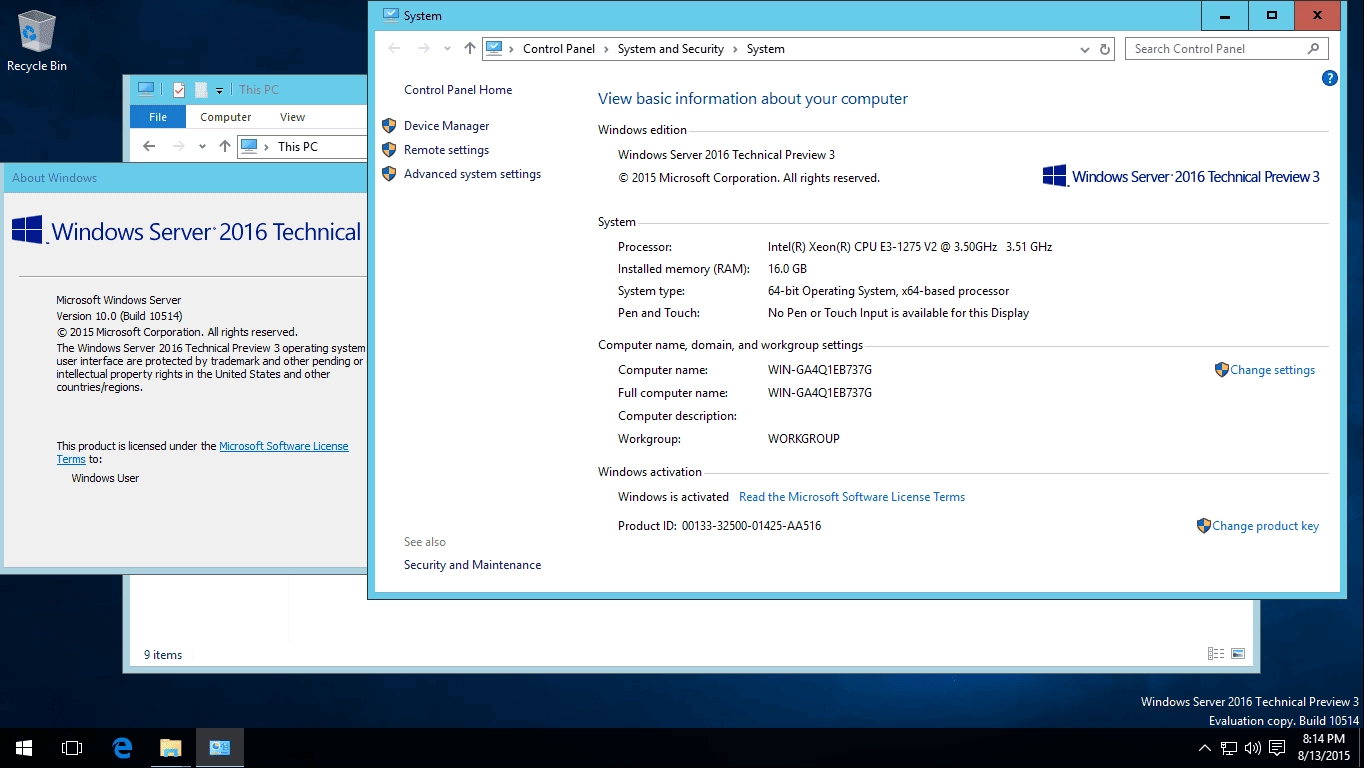
Task: Open Remote settings
Action: point(446,150)
